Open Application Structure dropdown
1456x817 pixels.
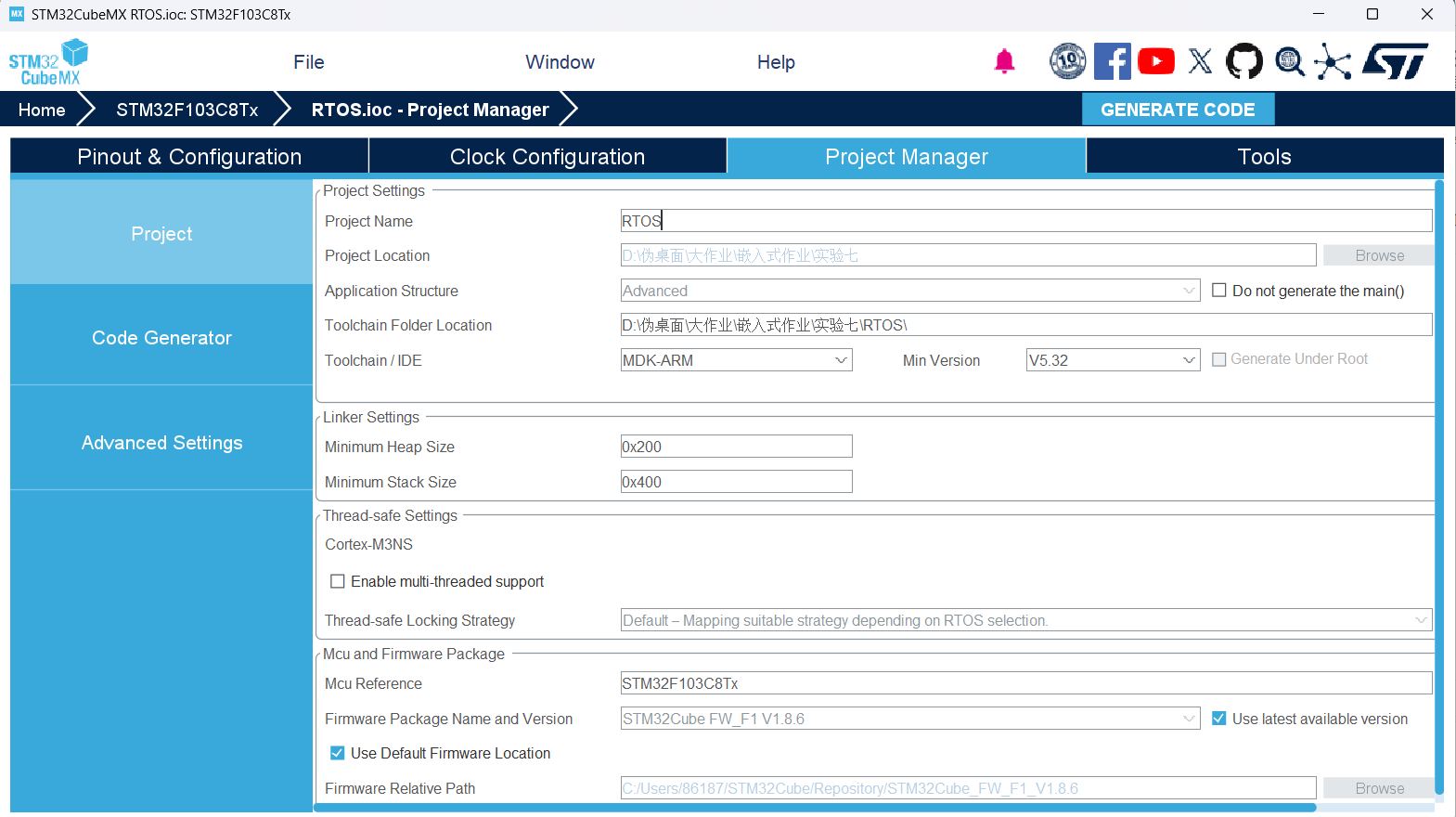[910, 291]
